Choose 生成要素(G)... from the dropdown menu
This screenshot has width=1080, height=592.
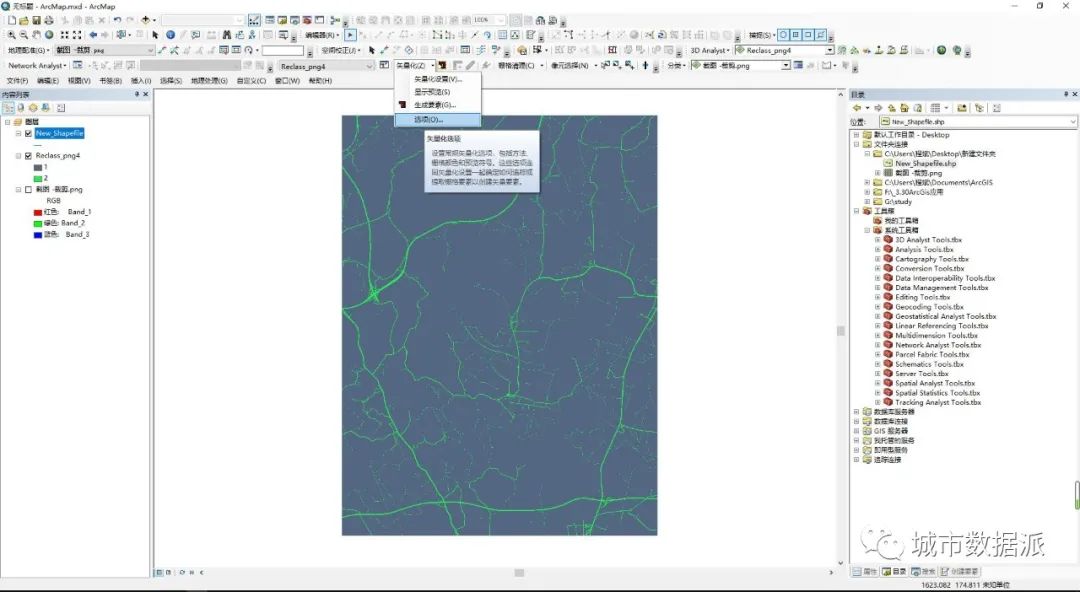437,105
